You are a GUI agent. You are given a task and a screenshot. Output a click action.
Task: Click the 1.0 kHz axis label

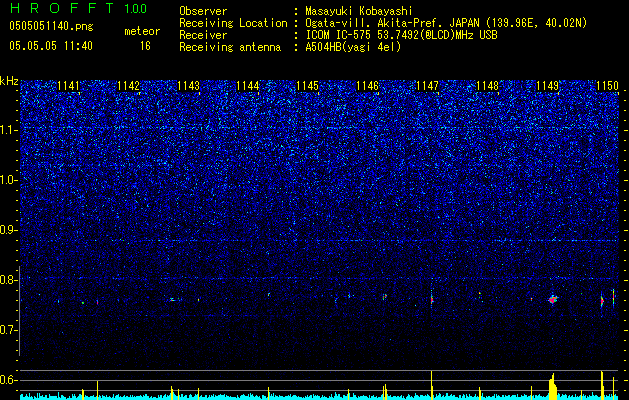[x=8, y=180]
